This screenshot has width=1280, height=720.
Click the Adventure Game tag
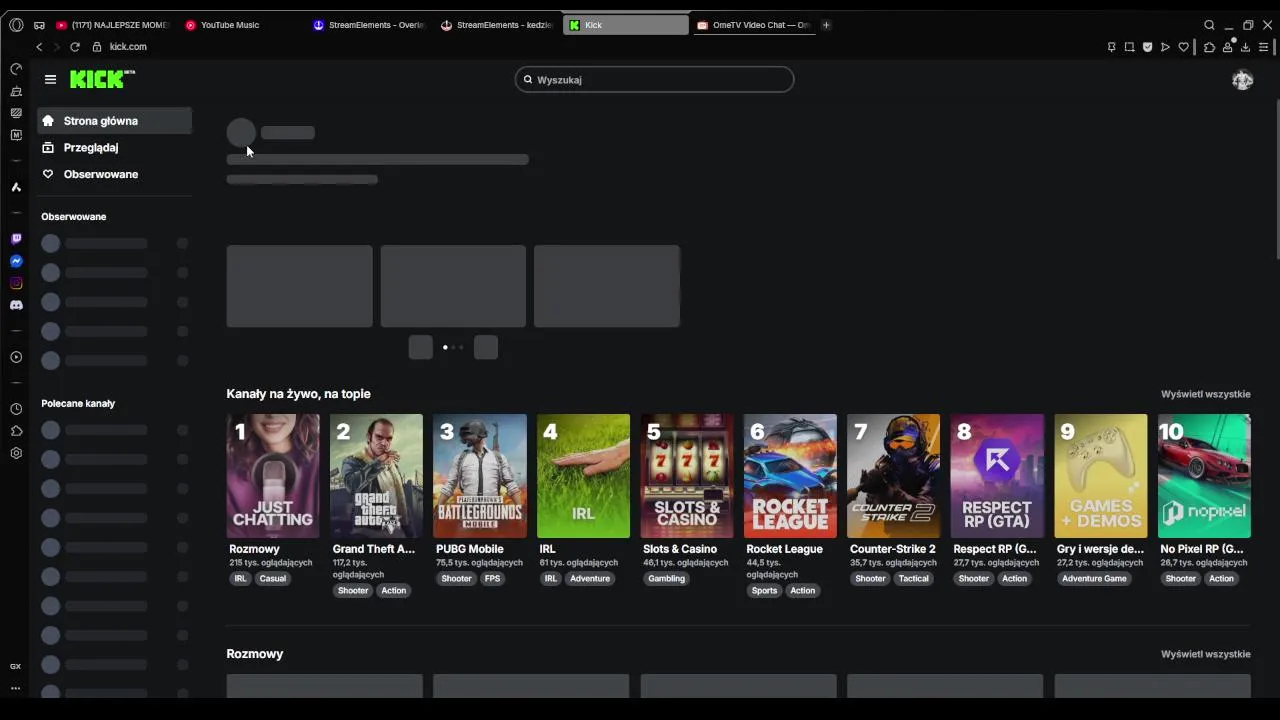tap(1094, 579)
